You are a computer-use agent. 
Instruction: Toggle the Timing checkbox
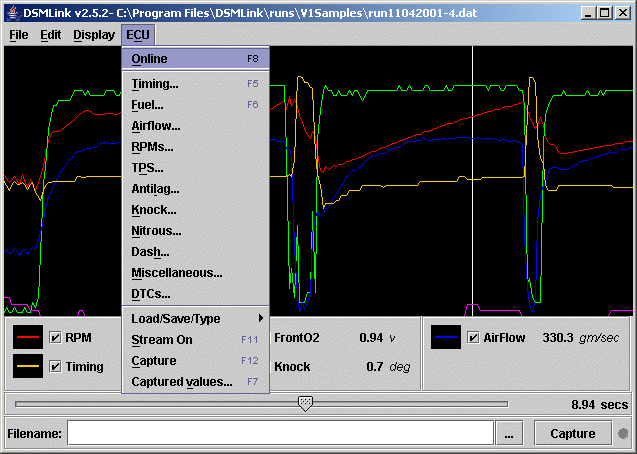56,367
